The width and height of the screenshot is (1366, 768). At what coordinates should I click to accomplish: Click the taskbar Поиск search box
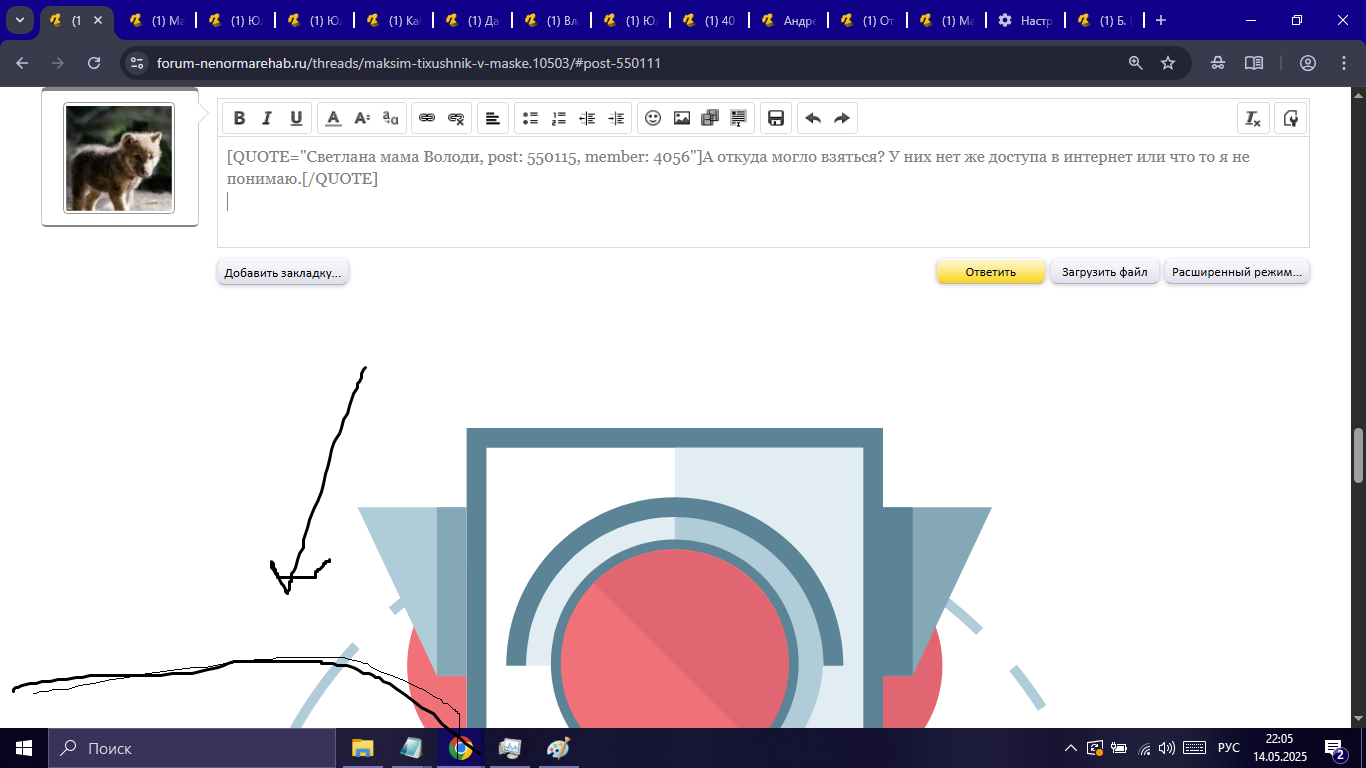coord(192,748)
